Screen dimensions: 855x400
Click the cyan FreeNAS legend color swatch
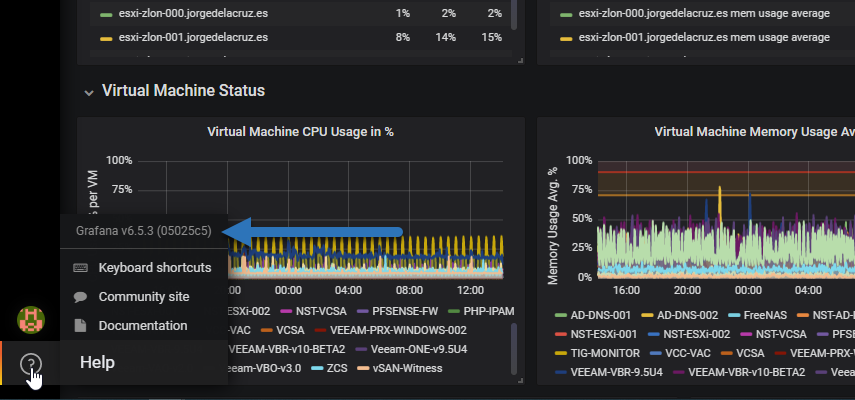[x=734, y=316]
